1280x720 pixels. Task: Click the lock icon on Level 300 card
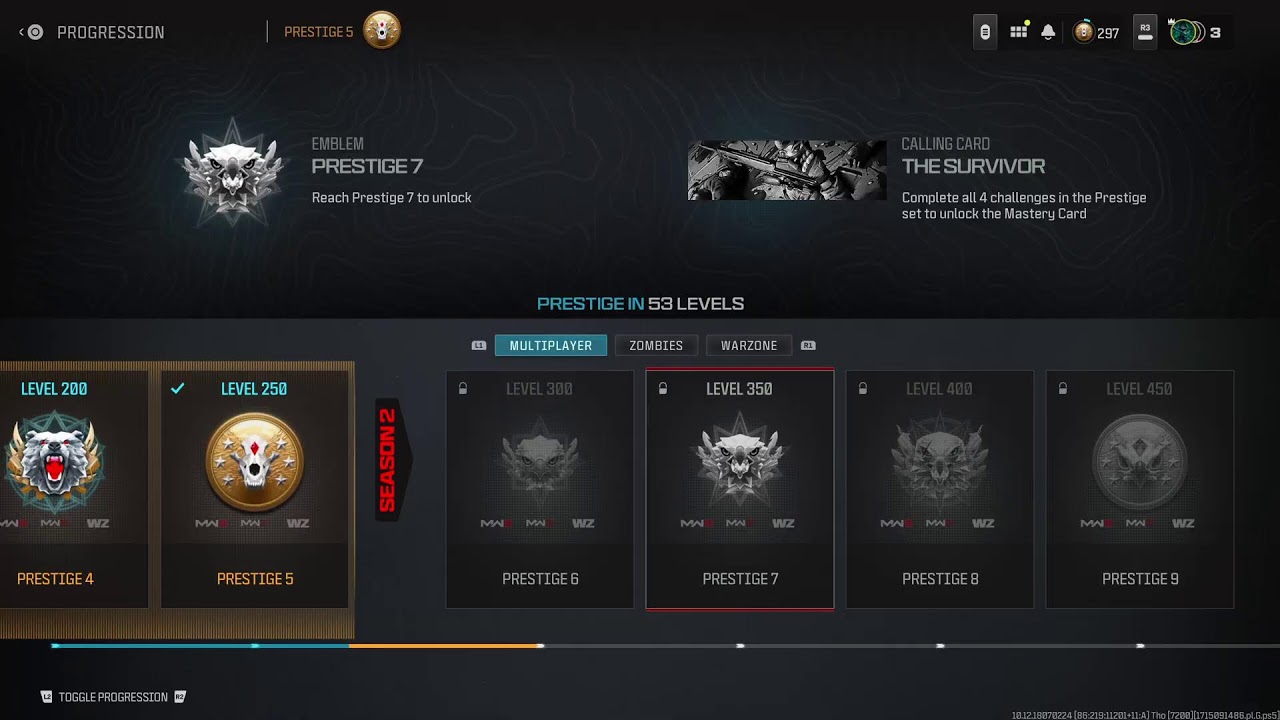[463, 389]
